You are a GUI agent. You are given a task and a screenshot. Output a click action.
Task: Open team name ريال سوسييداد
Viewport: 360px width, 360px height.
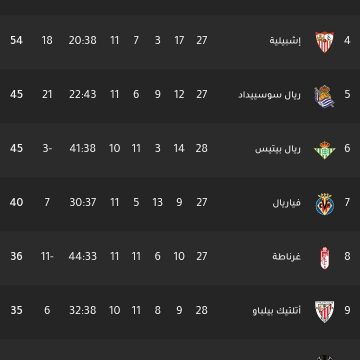269,95
